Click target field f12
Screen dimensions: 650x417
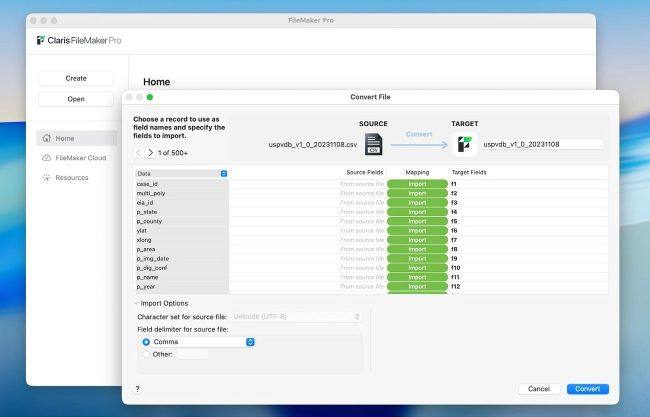[x=456, y=286]
